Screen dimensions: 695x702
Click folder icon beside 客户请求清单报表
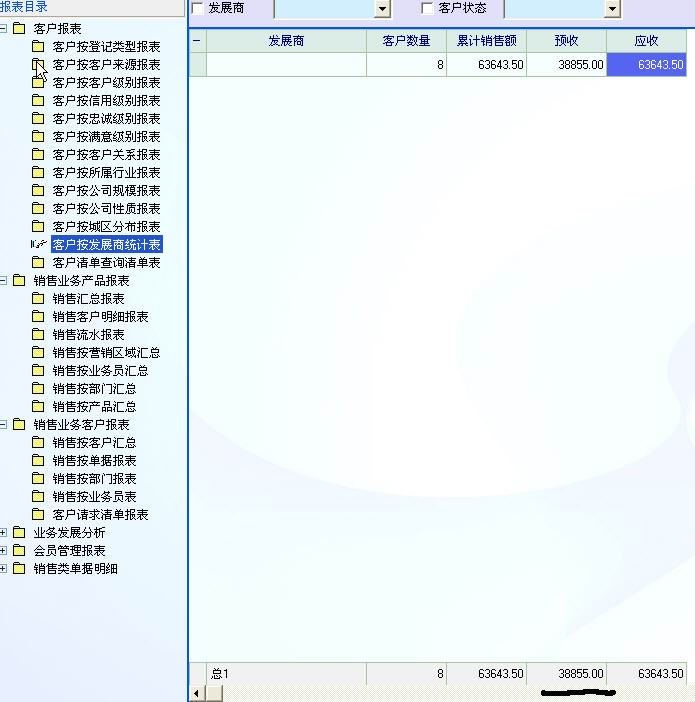(38, 515)
